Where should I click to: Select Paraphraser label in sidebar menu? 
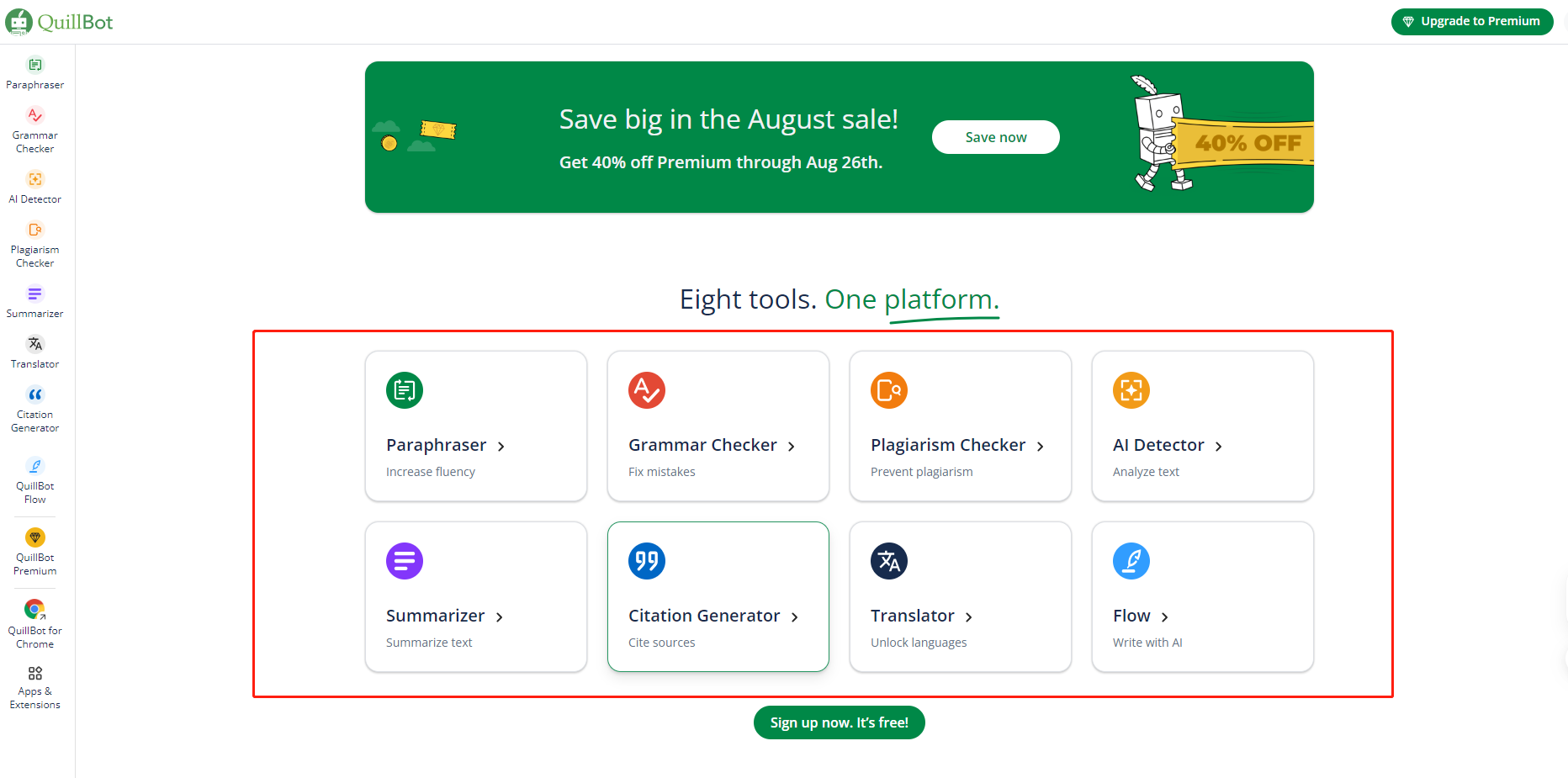pos(35,85)
